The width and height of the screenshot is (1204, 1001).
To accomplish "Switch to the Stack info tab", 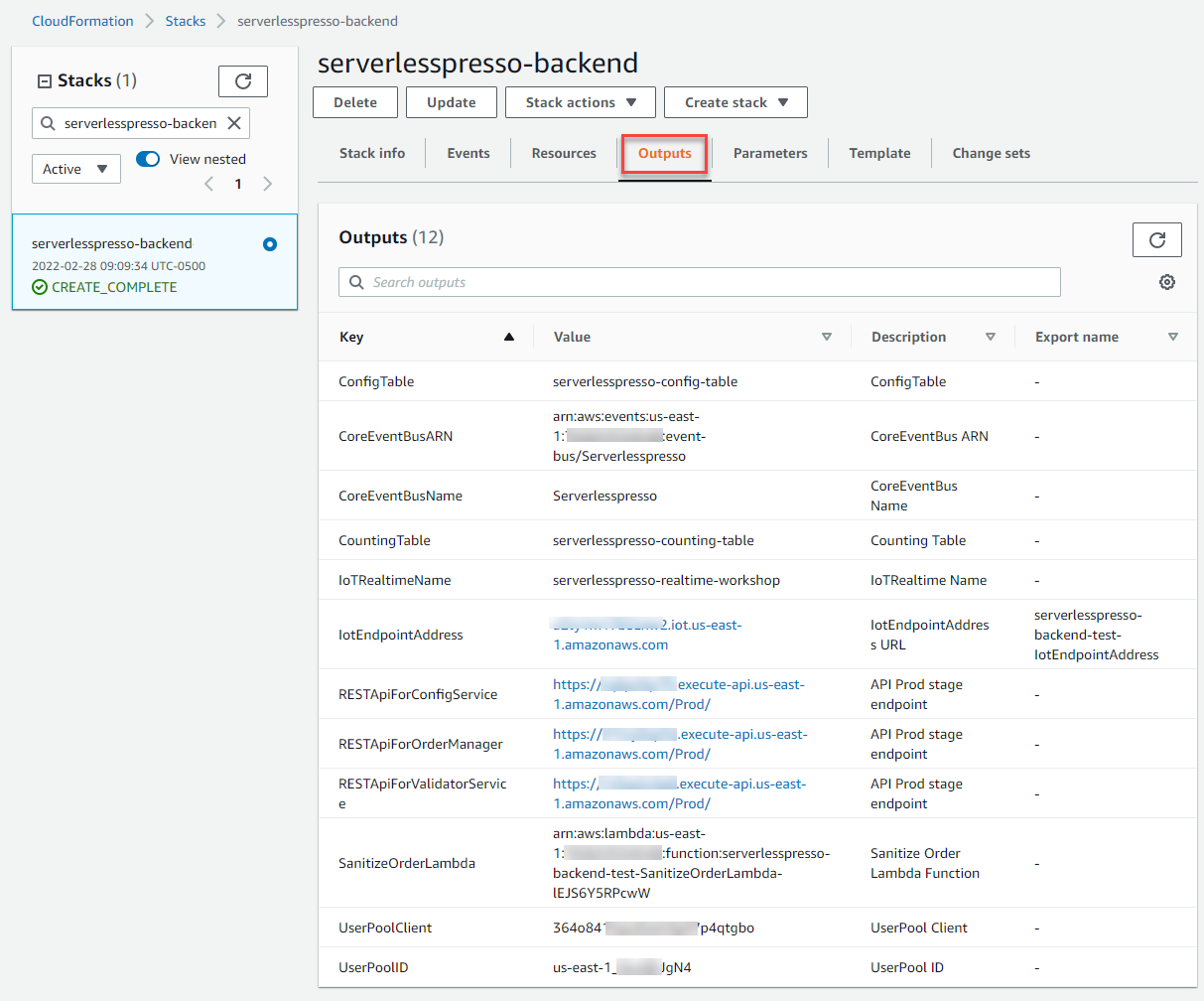I will tap(372, 153).
